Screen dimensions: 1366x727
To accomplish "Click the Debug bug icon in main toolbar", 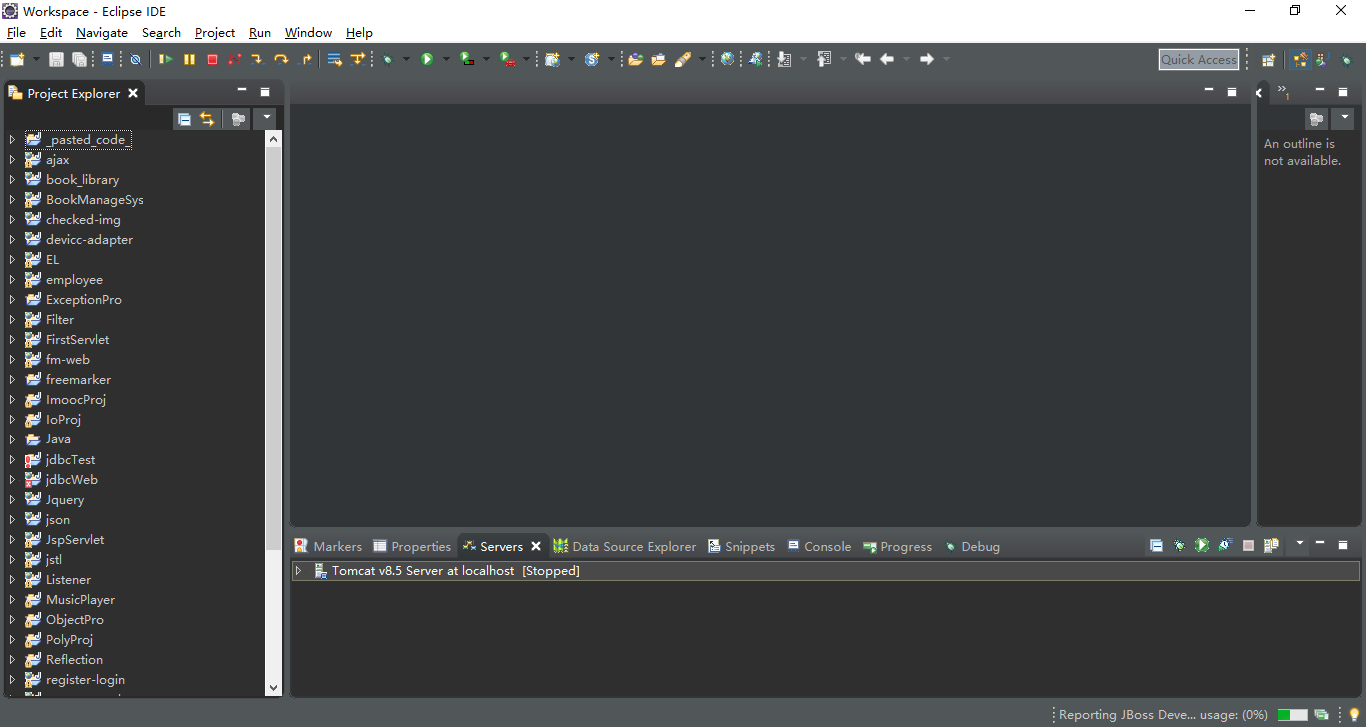I will click(388, 60).
